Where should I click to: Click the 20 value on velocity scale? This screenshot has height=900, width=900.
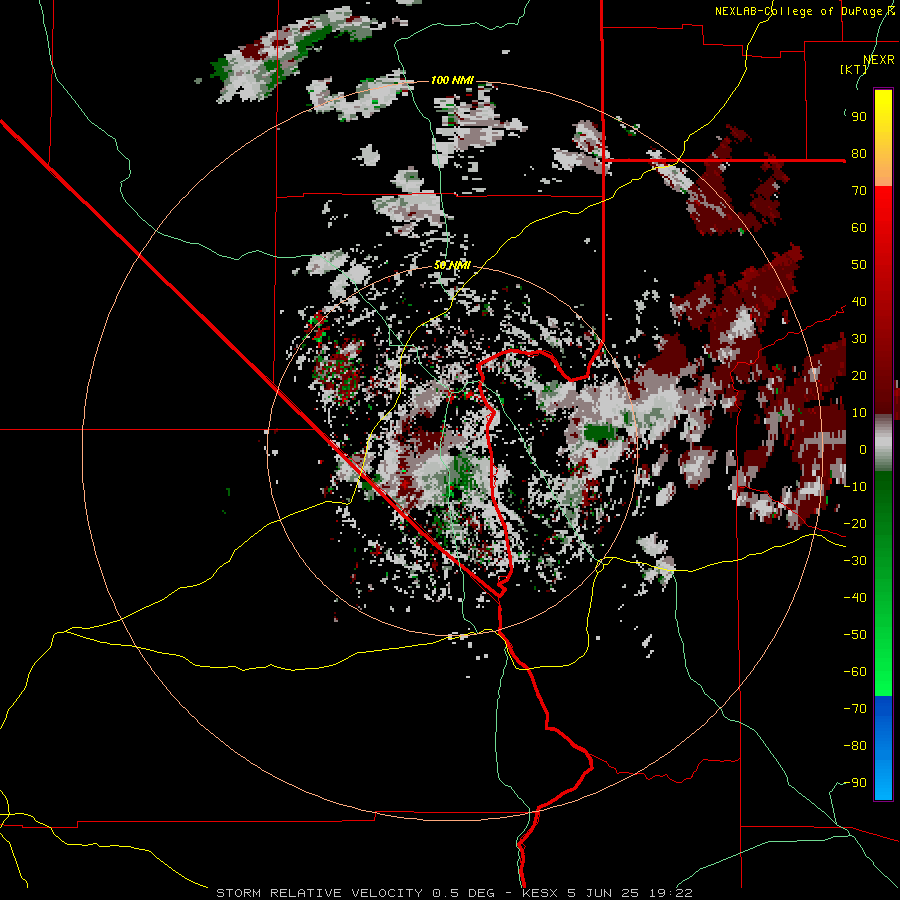[859, 376]
